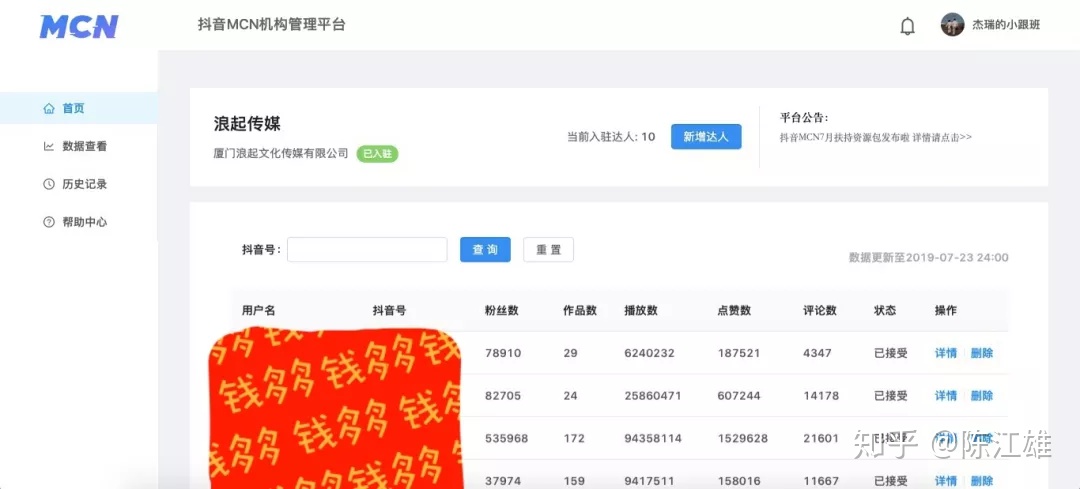1080x489 pixels.
Task: Click the play count 9417511
Action: [x=649, y=481]
